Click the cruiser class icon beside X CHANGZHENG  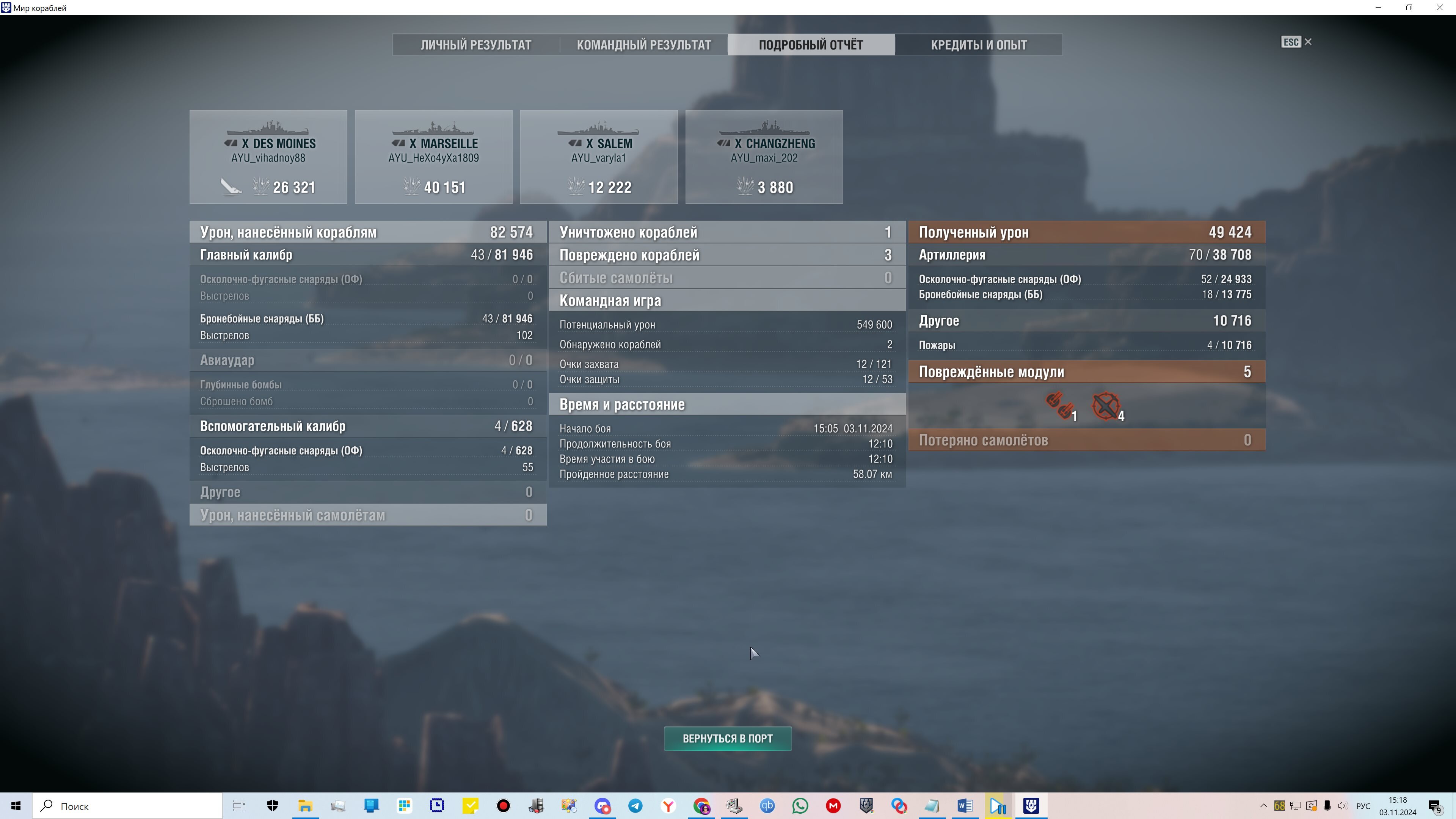pyautogui.click(x=723, y=144)
